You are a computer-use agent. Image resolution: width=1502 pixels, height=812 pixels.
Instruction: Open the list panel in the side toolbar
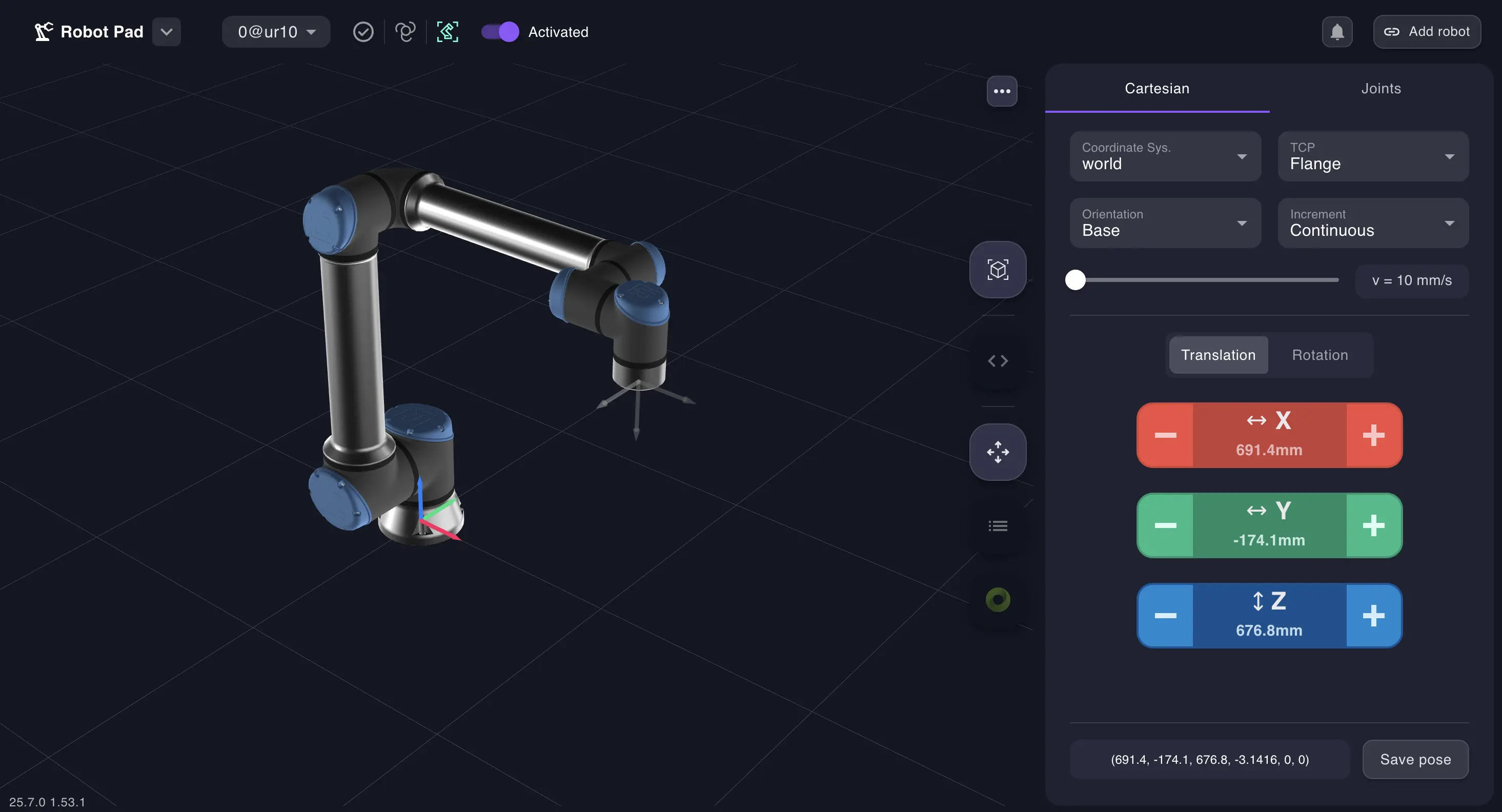(998, 525)
